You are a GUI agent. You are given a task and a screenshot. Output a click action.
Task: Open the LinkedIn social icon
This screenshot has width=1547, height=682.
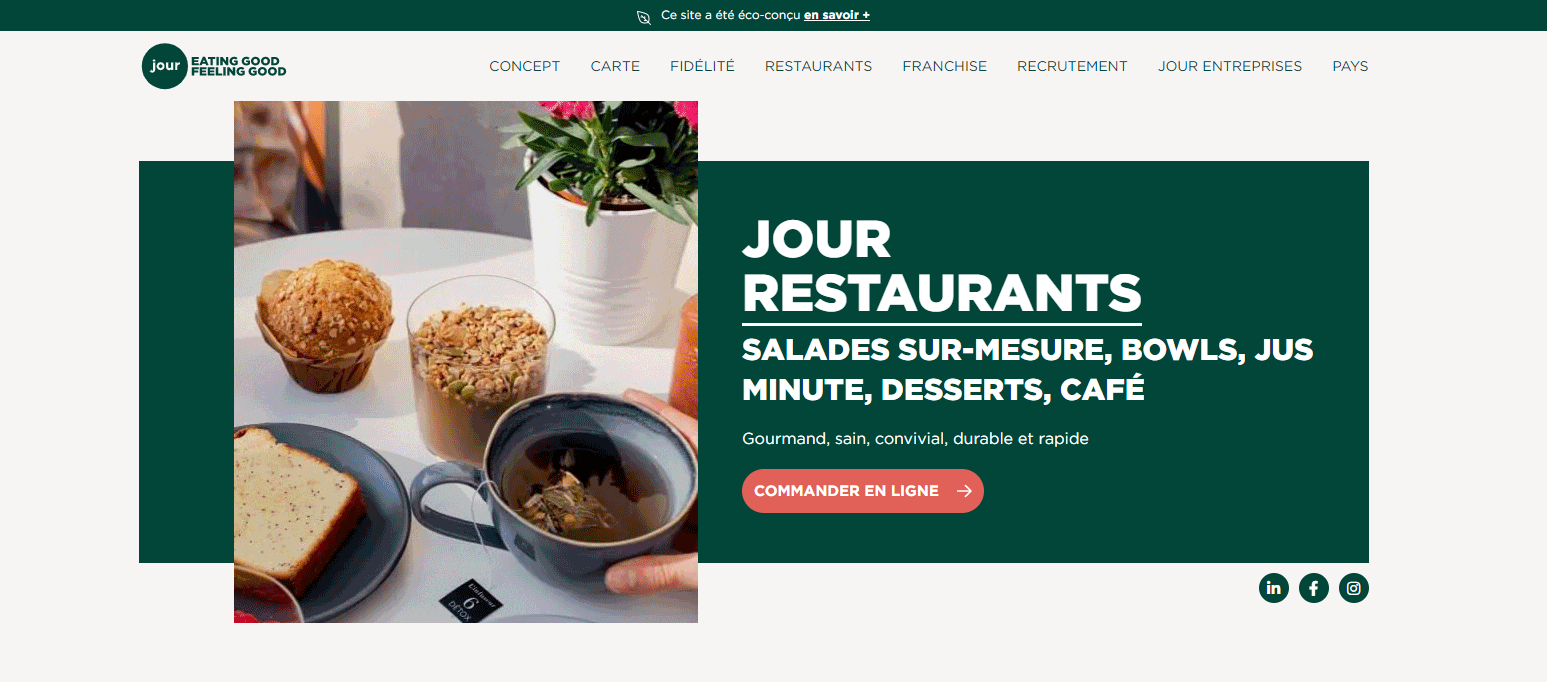[1273, 588]
